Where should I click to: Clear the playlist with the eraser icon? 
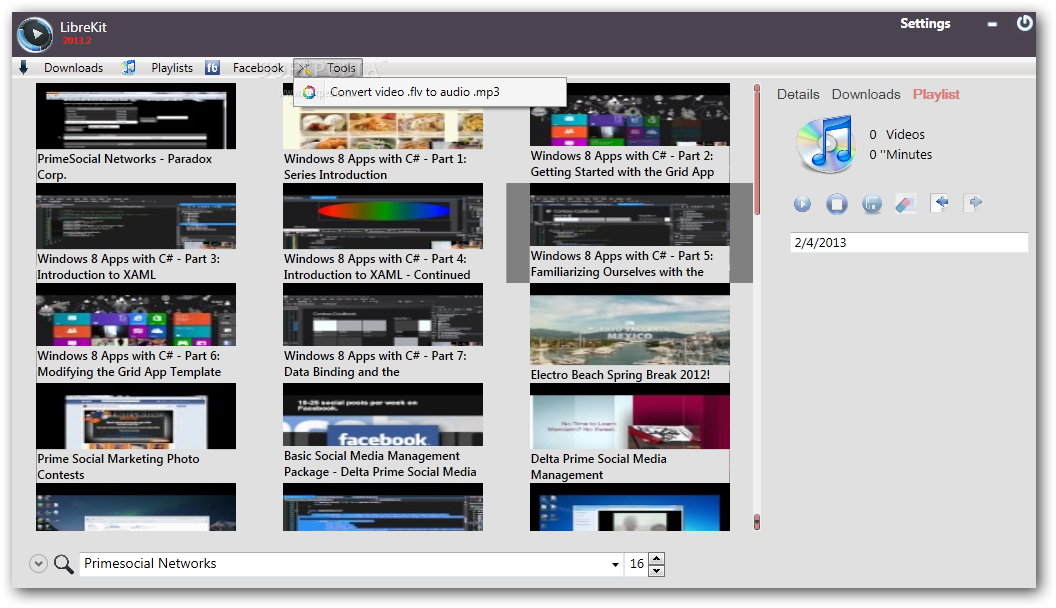click(906, 203)
